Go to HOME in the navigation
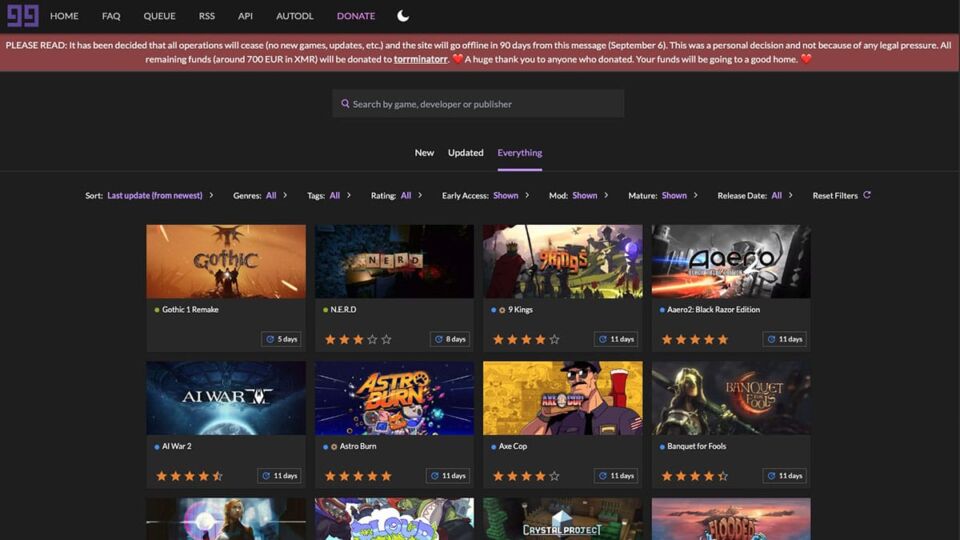Image resolution: width=960 pixels, height=540 pixels. pos(64,16)
